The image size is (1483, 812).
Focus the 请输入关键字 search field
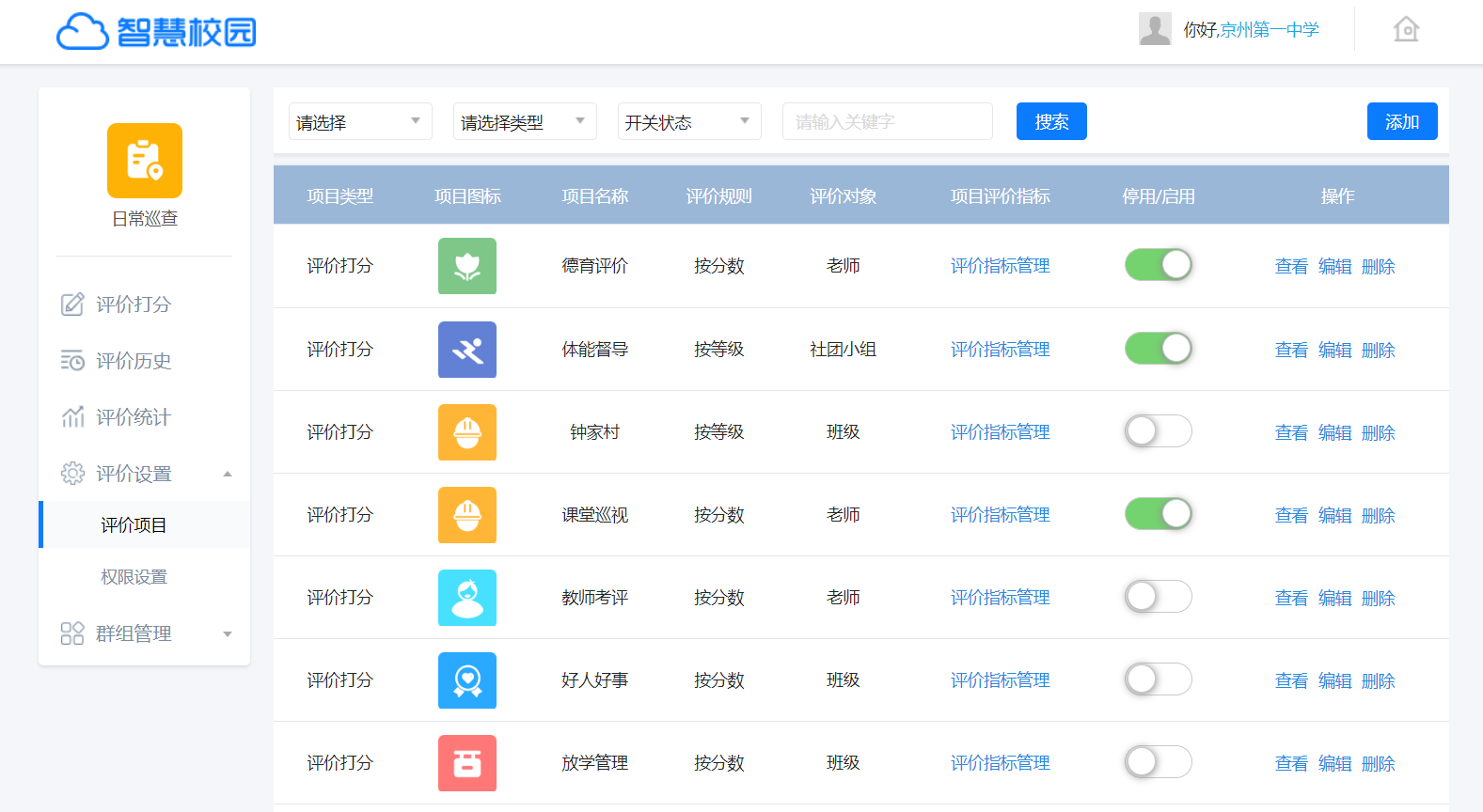pos(888,121)
